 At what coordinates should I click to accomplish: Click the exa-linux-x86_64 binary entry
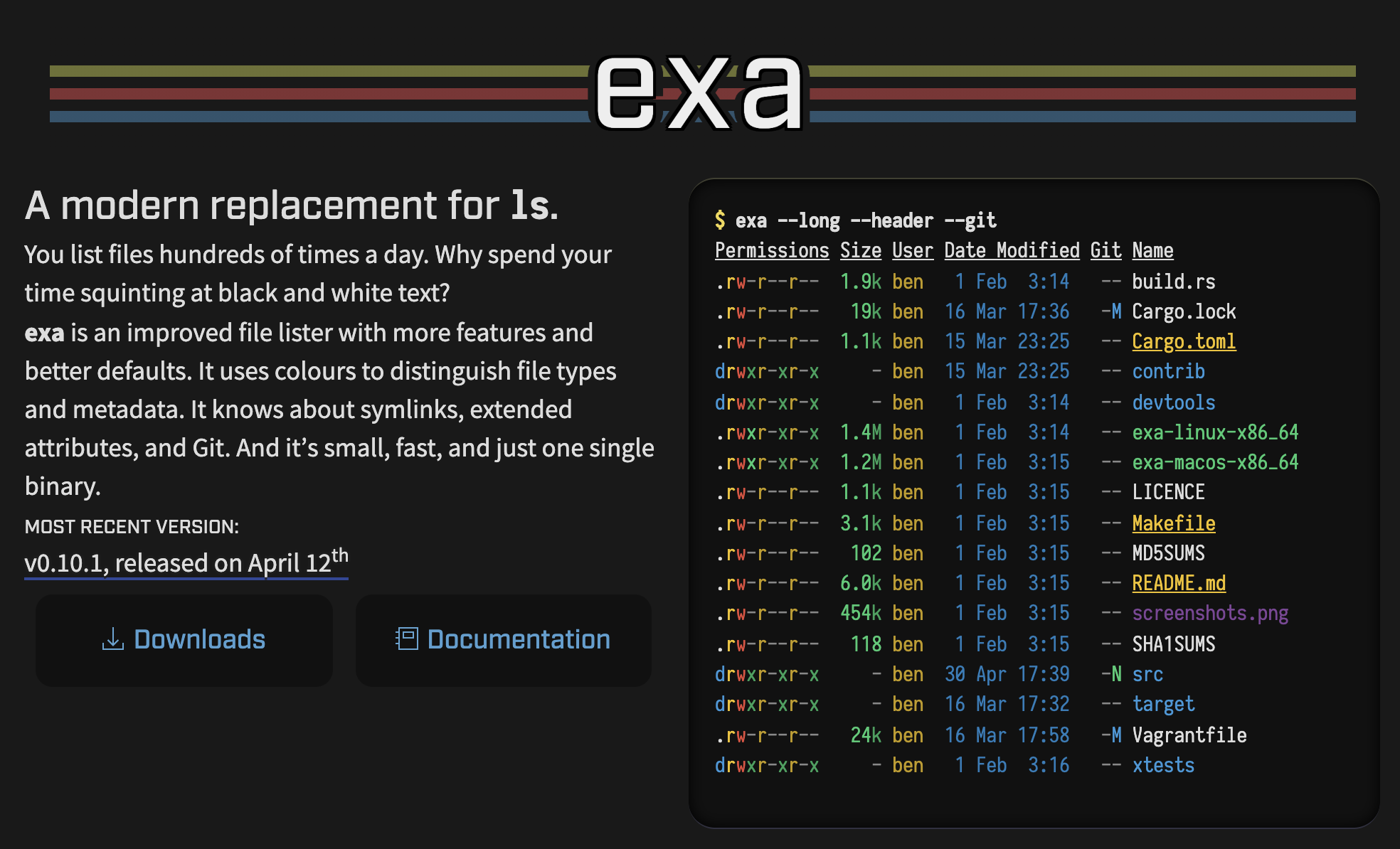1215,432
